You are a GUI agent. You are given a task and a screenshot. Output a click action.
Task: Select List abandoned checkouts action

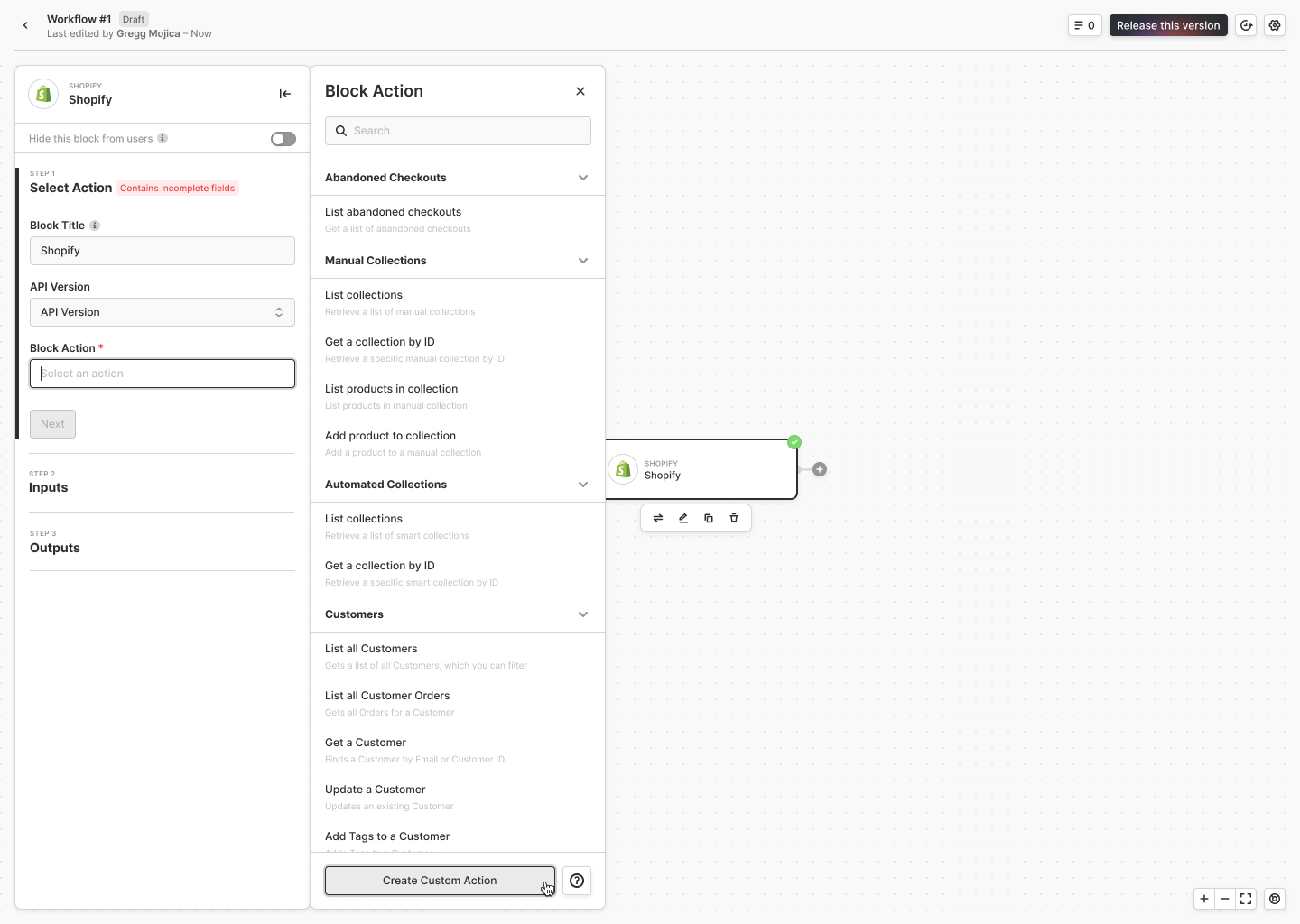tap(394, 213)
